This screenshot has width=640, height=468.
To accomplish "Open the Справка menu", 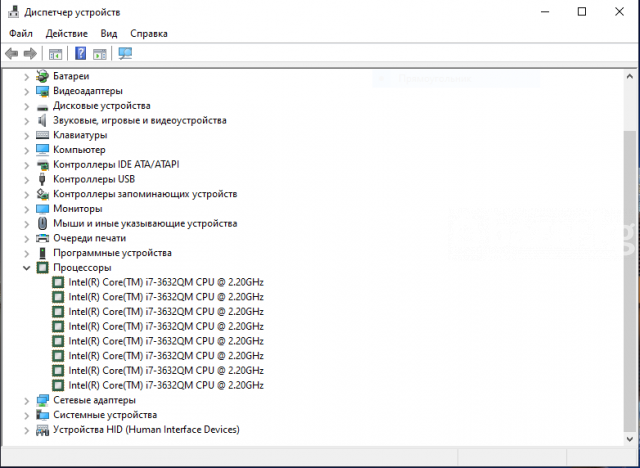I will coord(149,33).
